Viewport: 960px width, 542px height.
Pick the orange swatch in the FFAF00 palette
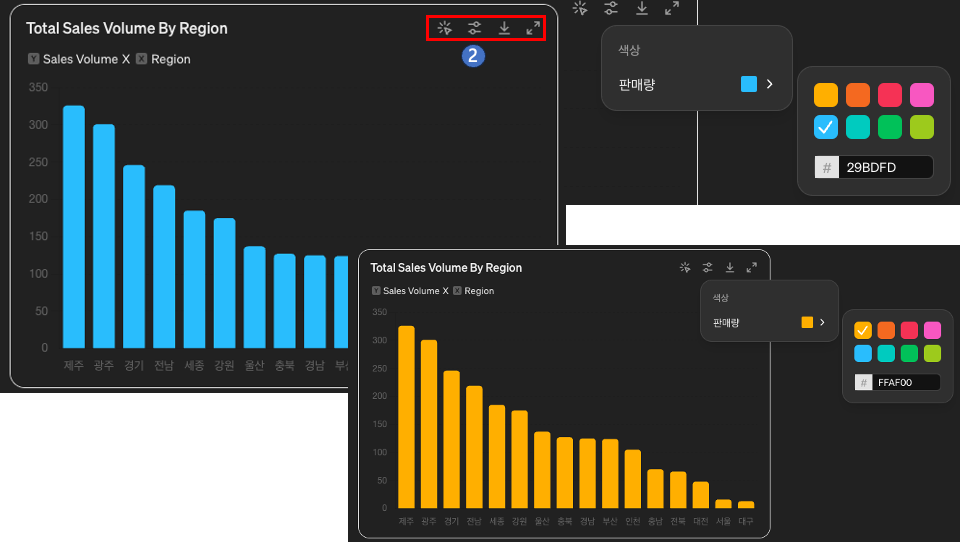(886, 330)
